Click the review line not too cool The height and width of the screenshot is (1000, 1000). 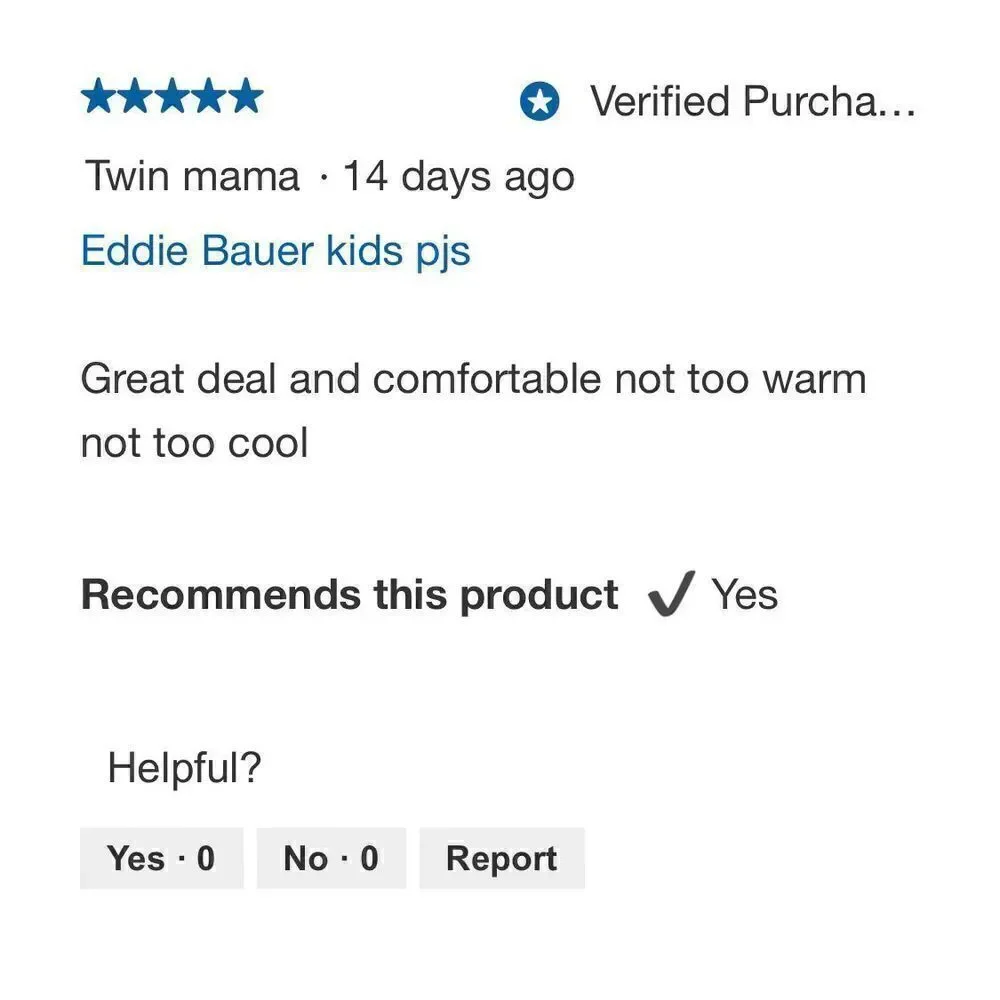(195, 443)
